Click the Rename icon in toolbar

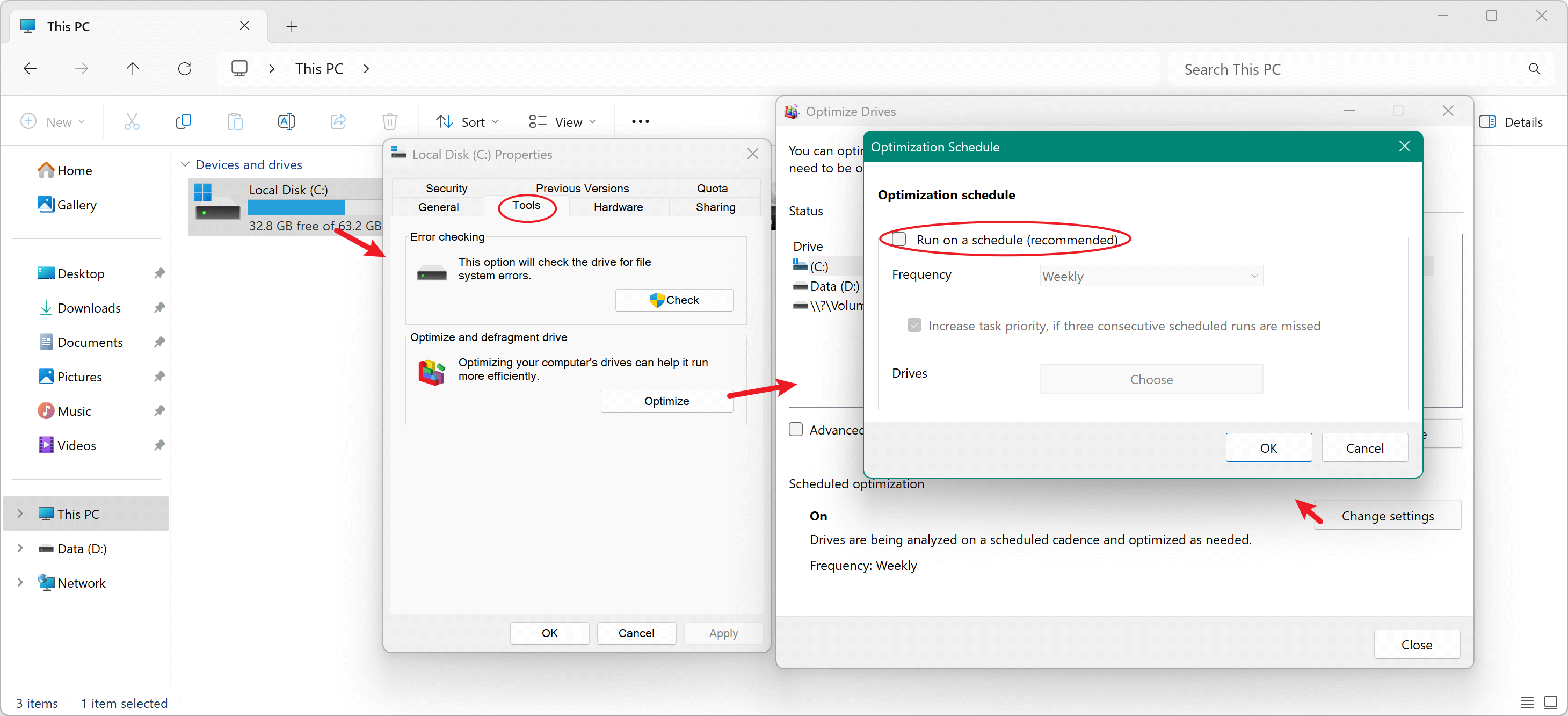click(286, 122)
